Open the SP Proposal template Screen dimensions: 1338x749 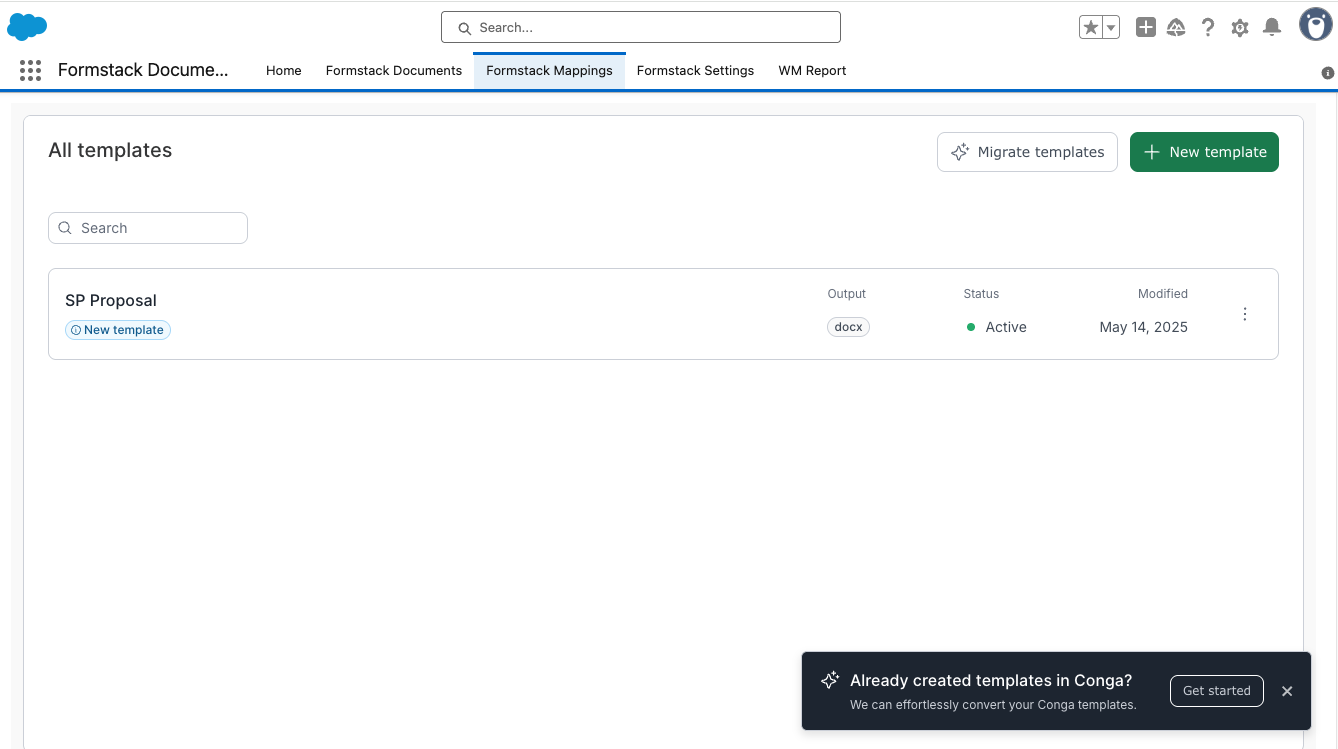coord(111,300)
